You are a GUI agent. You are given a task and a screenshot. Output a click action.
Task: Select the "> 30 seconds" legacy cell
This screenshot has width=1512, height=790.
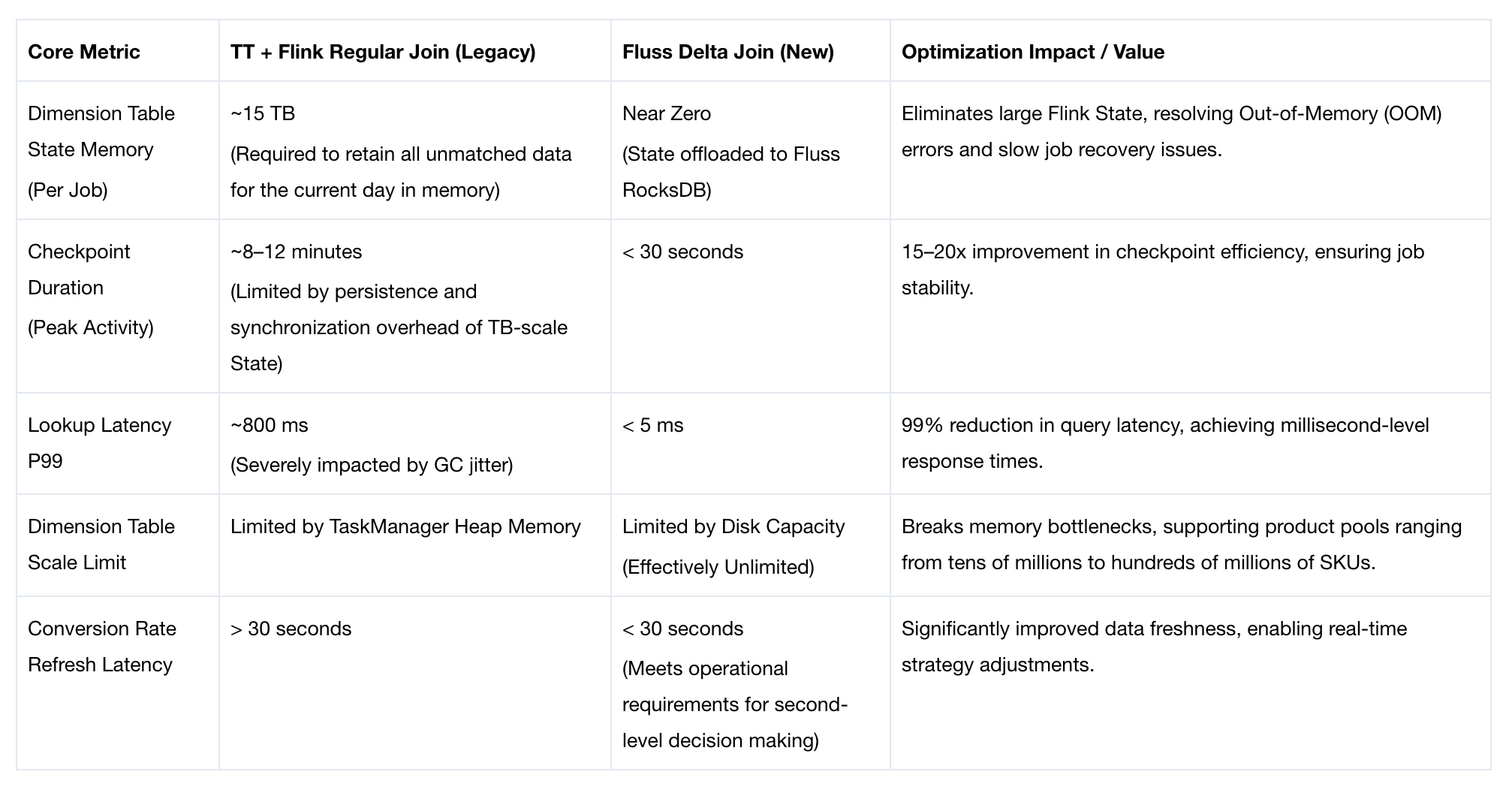coord(291,629)
